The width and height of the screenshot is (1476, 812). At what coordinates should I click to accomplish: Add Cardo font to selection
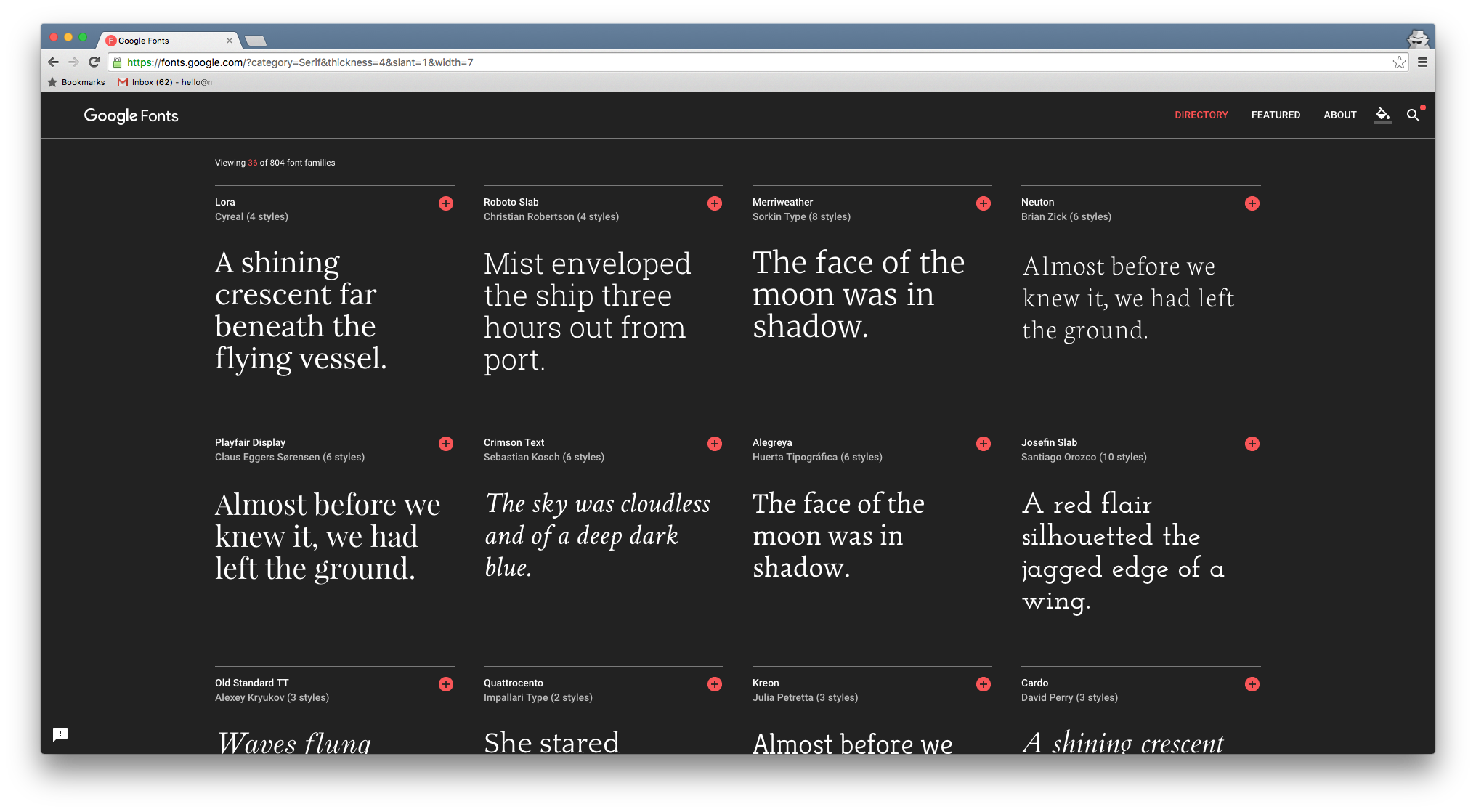(1252, 684)
